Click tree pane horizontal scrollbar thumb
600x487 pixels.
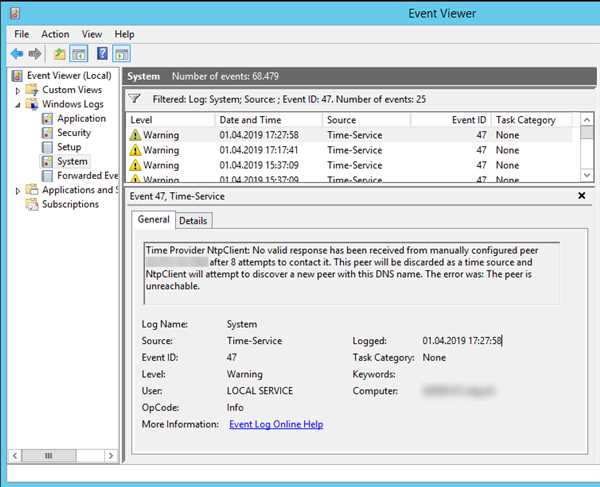(x=49, y=456)
